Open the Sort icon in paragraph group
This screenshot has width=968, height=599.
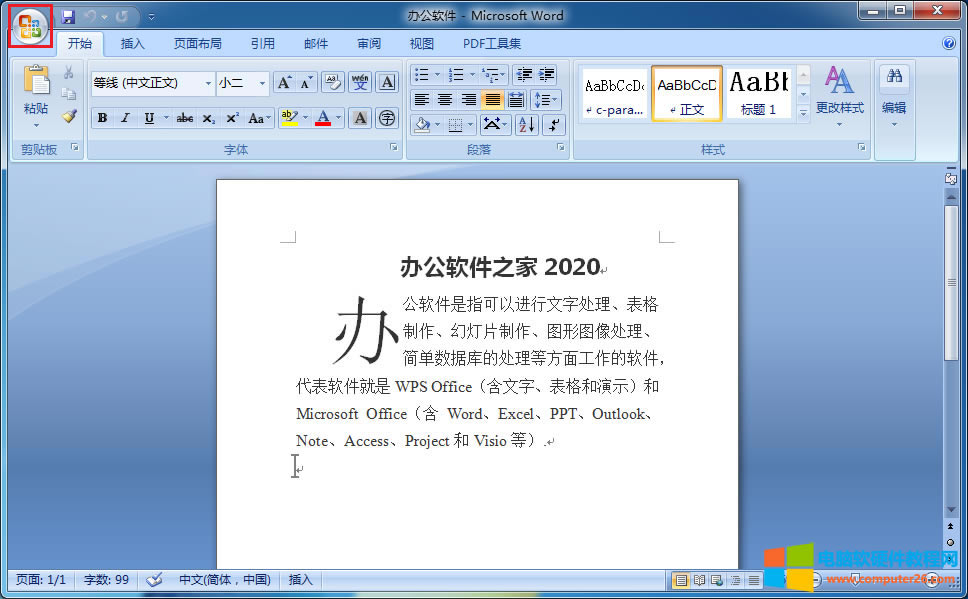(x=525, y=124)
